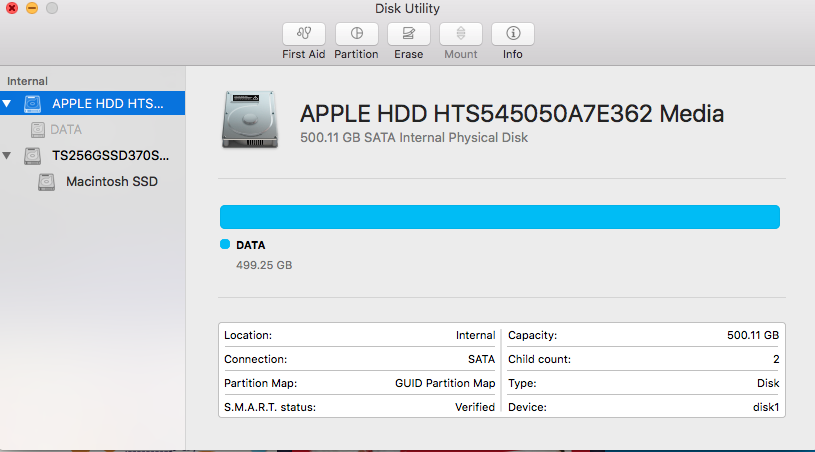The width and height of the screenshot is (815, 452).
Task: Select APPLE HDD HTS... in sidebar
Action: pyautogui.click(x=93, y=103)
